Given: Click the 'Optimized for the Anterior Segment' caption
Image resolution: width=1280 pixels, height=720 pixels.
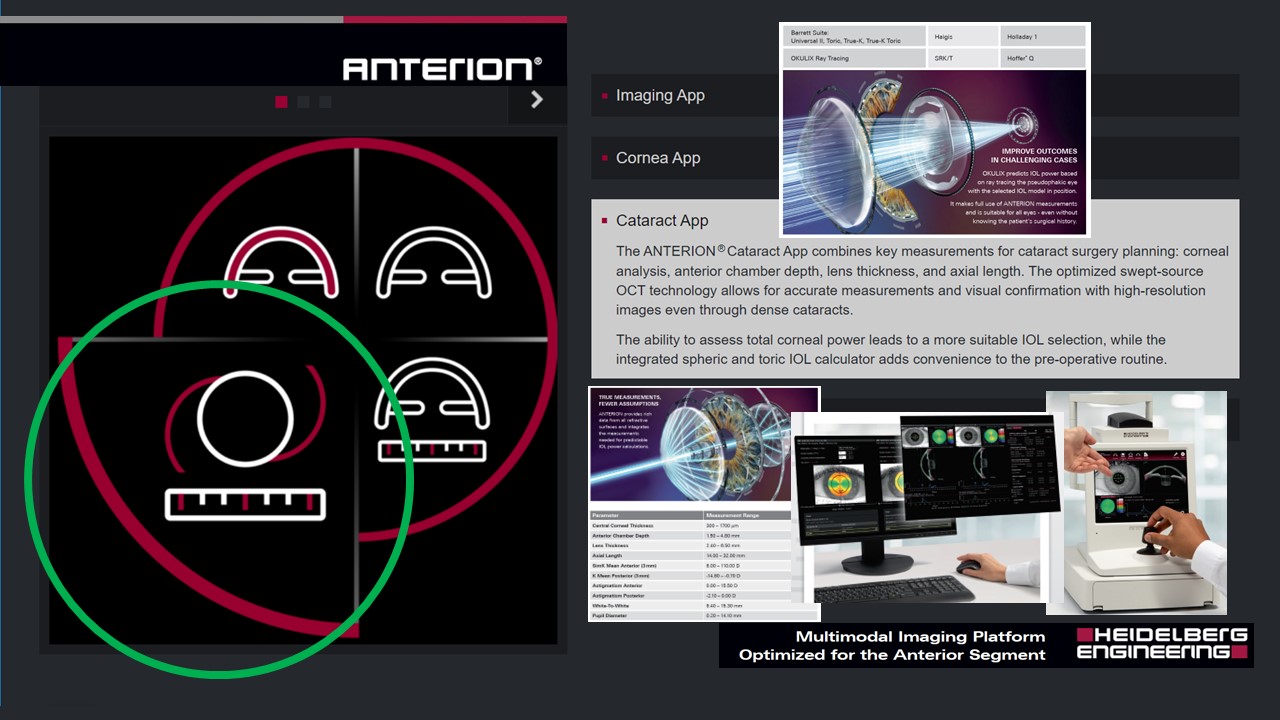Looking at the screenshot, I should coord(892,655).
